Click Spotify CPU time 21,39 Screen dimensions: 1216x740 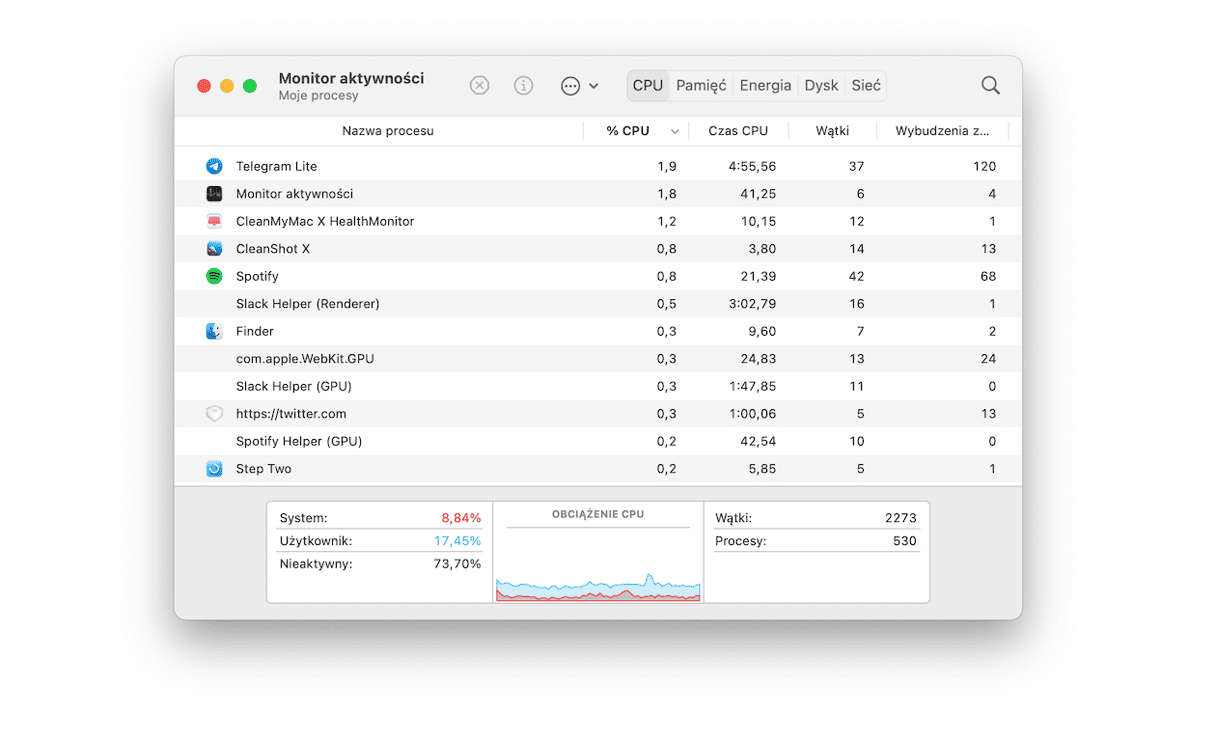click(x=758, y=276)
